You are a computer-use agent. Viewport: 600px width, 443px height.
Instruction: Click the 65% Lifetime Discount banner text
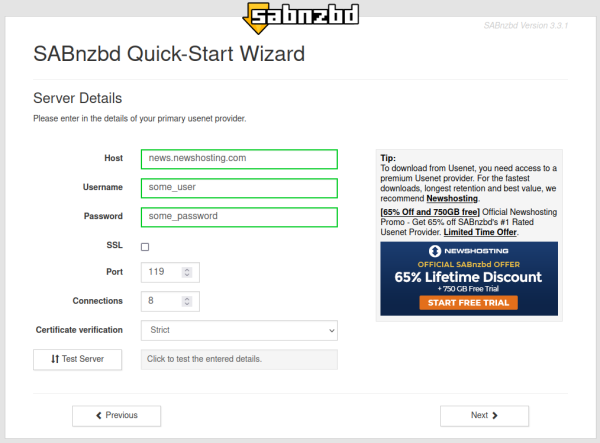point(468,277)
